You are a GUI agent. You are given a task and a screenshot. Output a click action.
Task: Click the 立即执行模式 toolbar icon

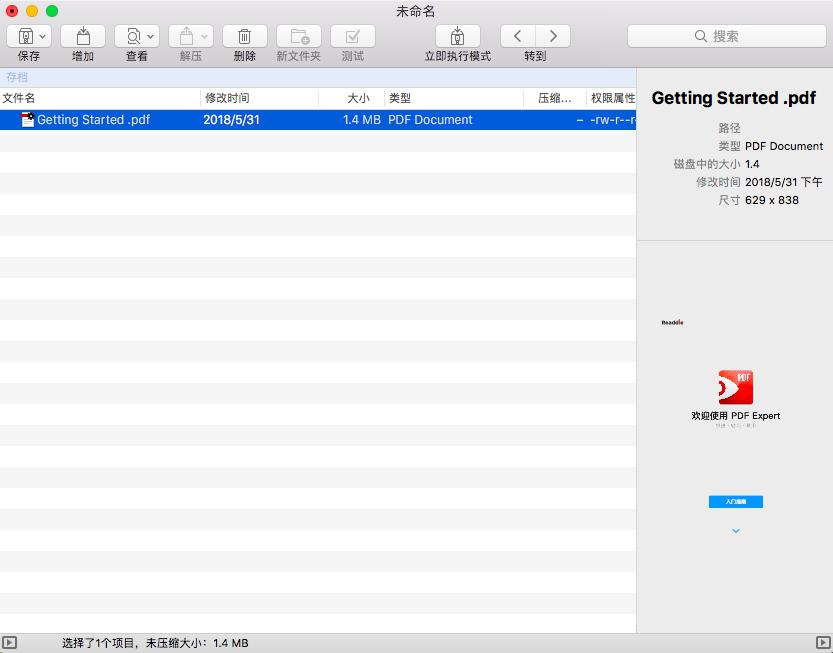click(x=457, y=36)
